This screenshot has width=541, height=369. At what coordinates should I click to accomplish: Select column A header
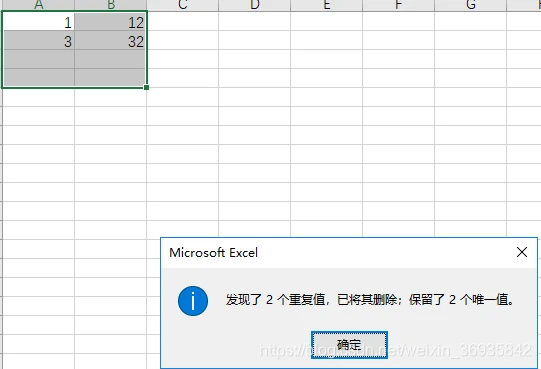point(38,5)
